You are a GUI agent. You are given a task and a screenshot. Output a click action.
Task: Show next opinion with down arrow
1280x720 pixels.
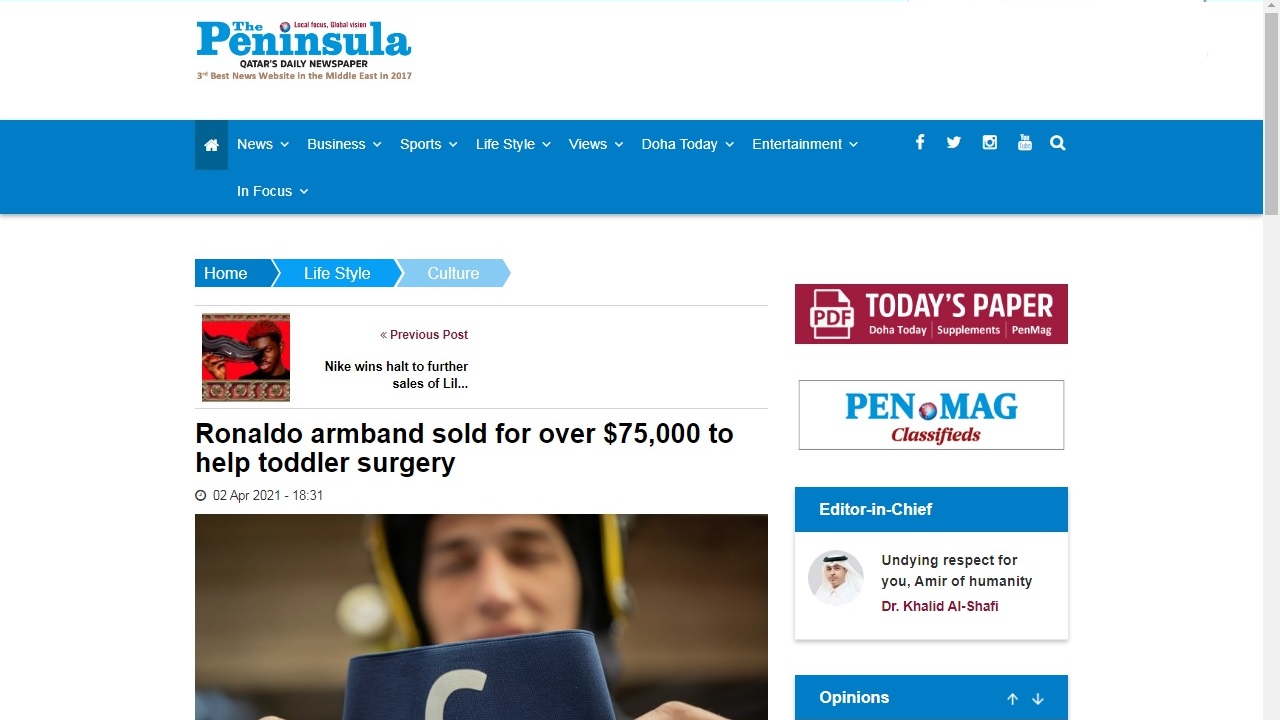1038,699
